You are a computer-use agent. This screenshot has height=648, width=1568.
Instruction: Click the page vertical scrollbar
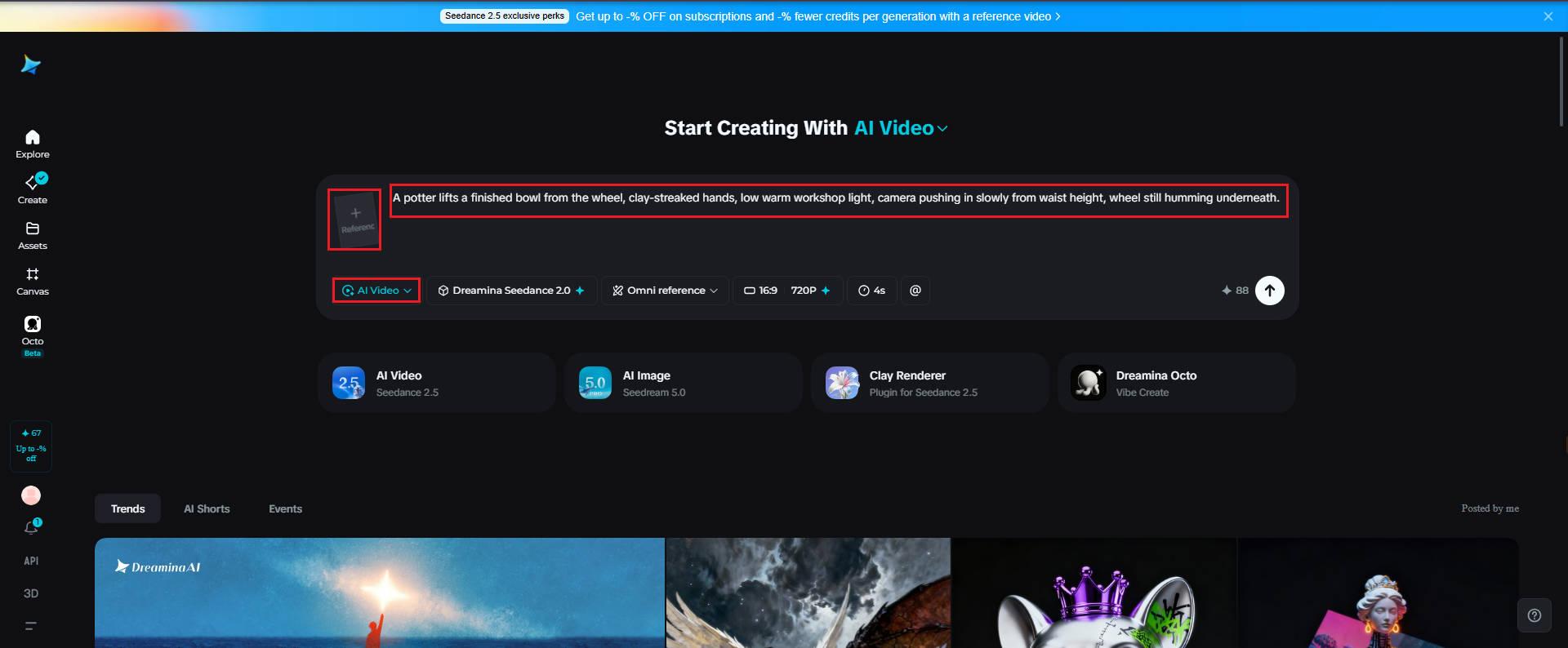[x=1561, y=82]
